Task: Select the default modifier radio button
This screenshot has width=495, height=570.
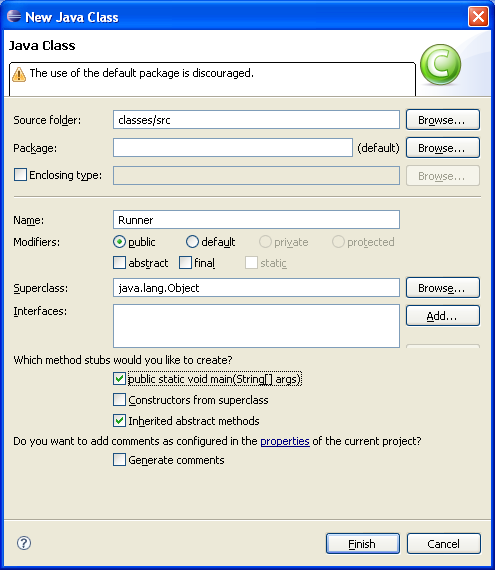Action: [192, 242]
